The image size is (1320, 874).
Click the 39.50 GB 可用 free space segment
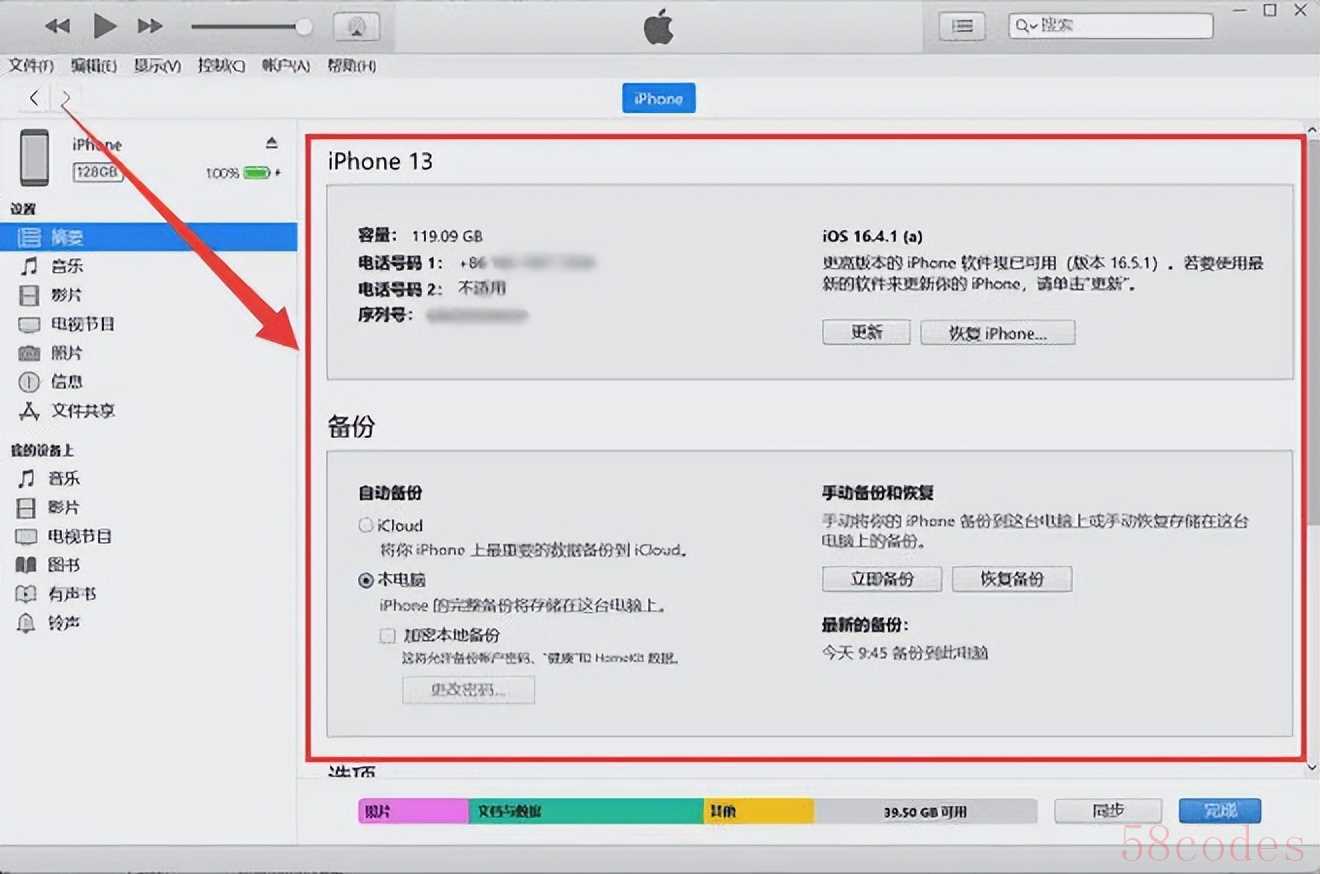925,811
